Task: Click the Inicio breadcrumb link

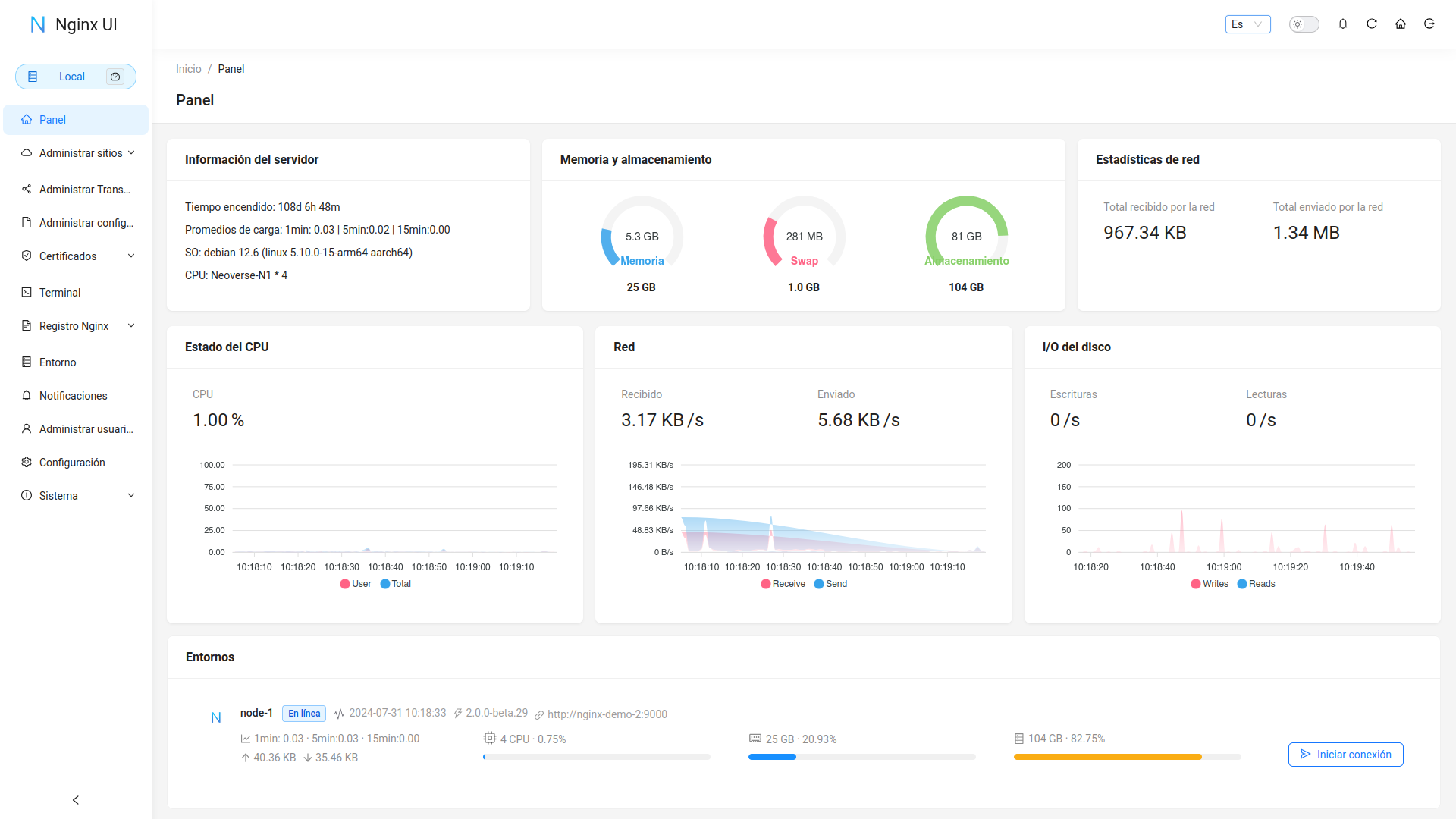Action: click(188, 69)
